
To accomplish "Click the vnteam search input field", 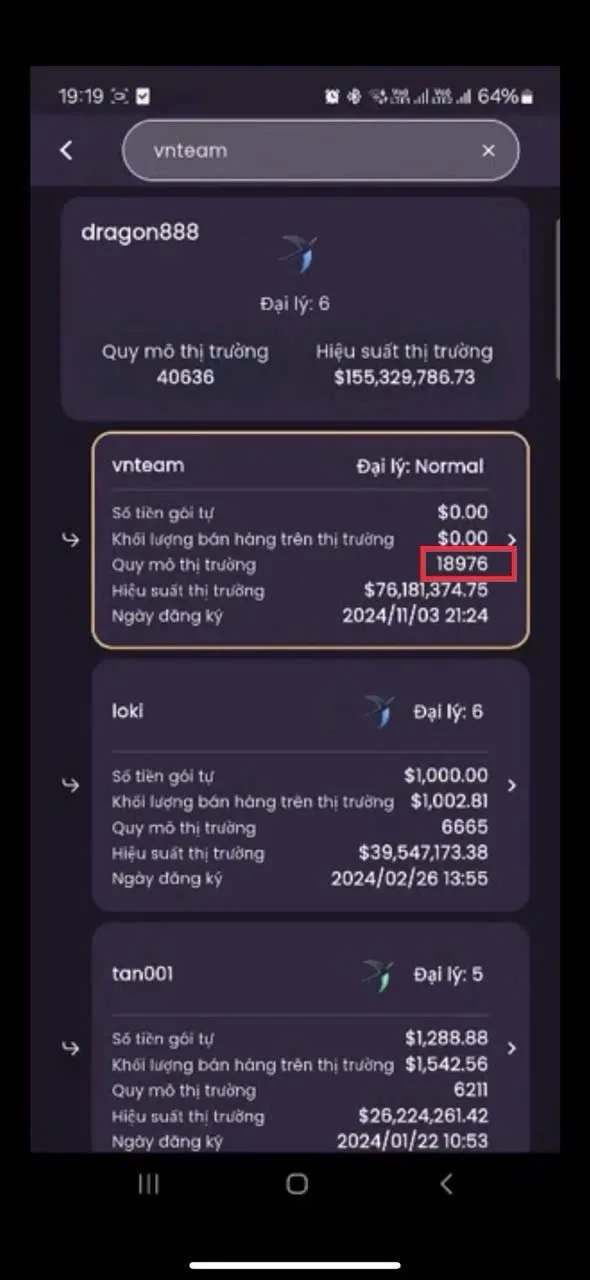I will point(320,150).
